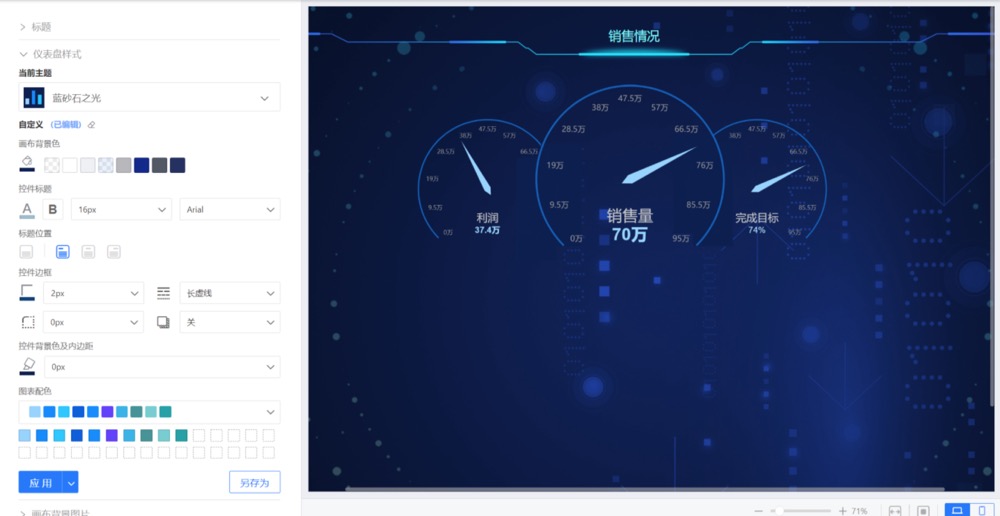Choose the fourth title position icon
Screen dimensions: 1000x516
(114, 251)
